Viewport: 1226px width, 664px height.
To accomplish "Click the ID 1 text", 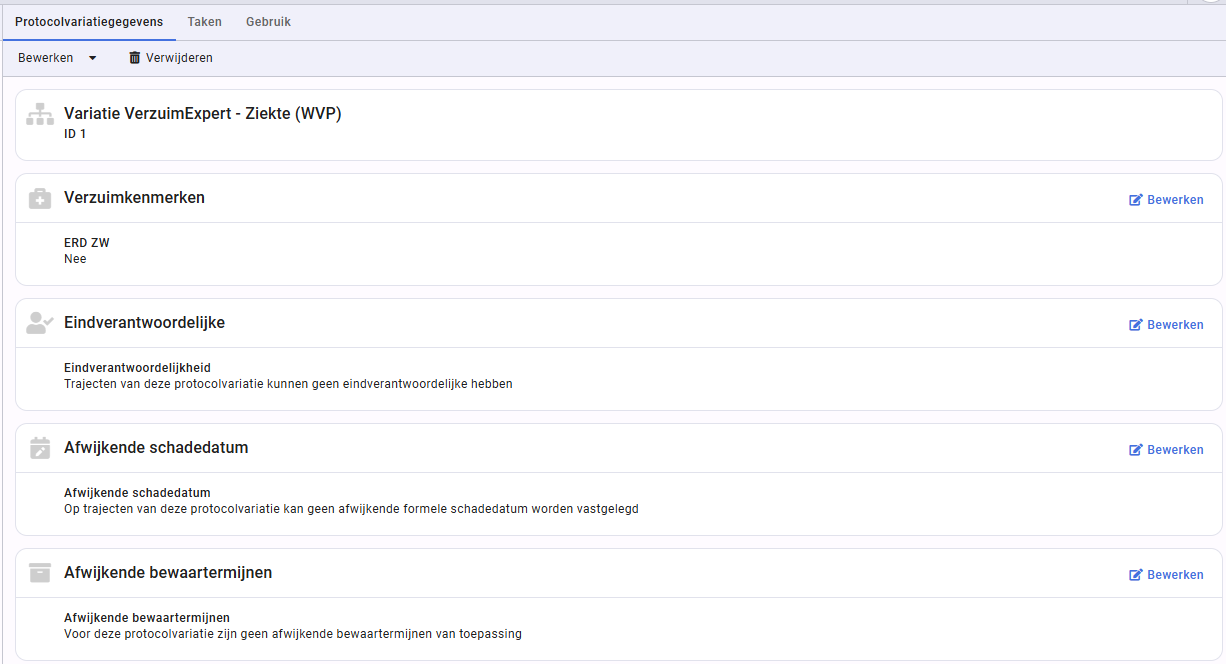I will click(x=75, y=134).
